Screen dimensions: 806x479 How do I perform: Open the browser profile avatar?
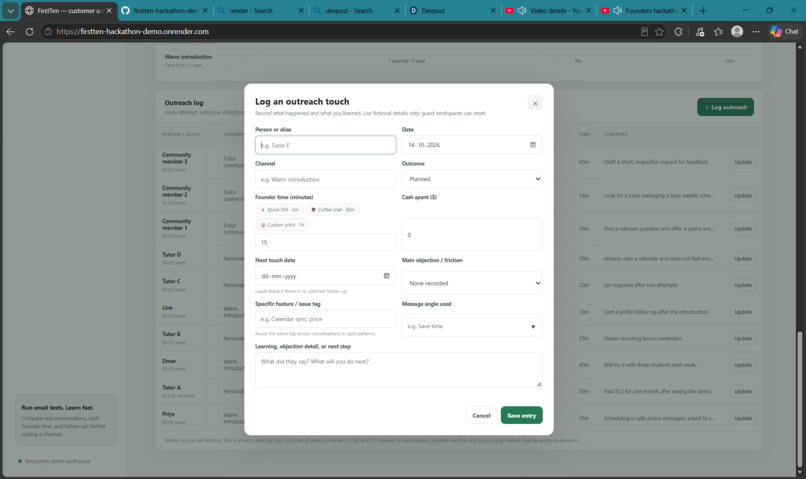737,31
